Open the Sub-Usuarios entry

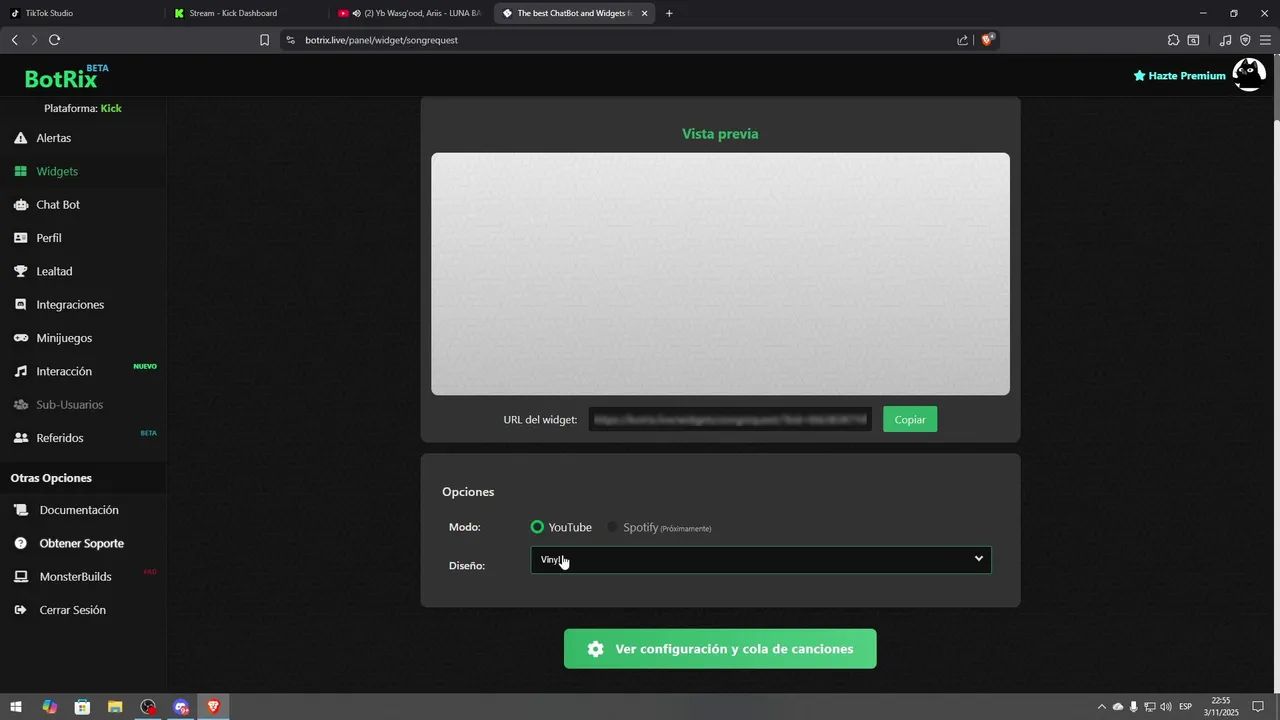tap(69, 404)
